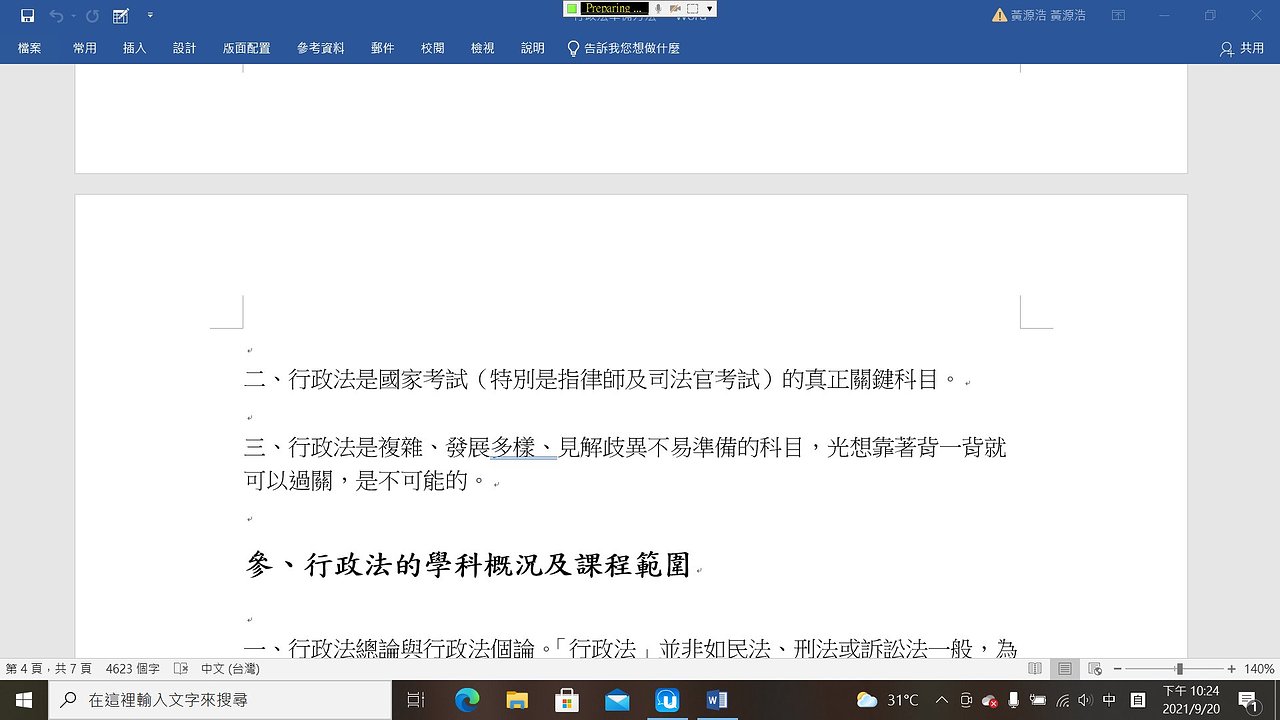This screenshot has width=1280, height=720.
Task: Toggle the microphone in the recorder bar
Action: click(x=659, y=9)
